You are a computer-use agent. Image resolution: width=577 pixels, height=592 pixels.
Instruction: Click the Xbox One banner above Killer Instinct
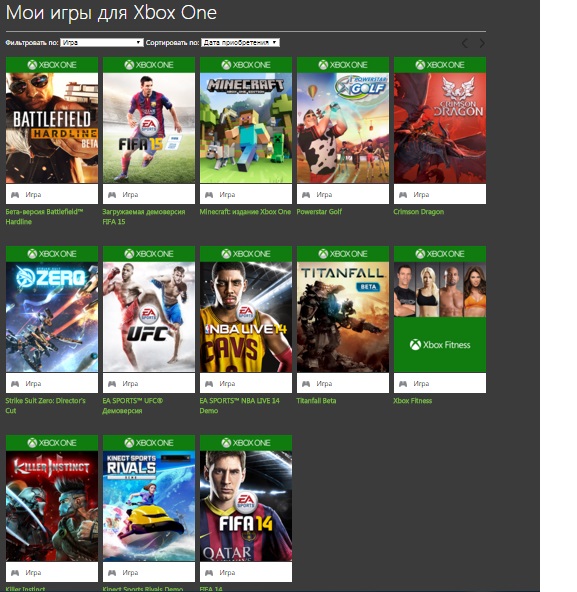coord(52,443)
